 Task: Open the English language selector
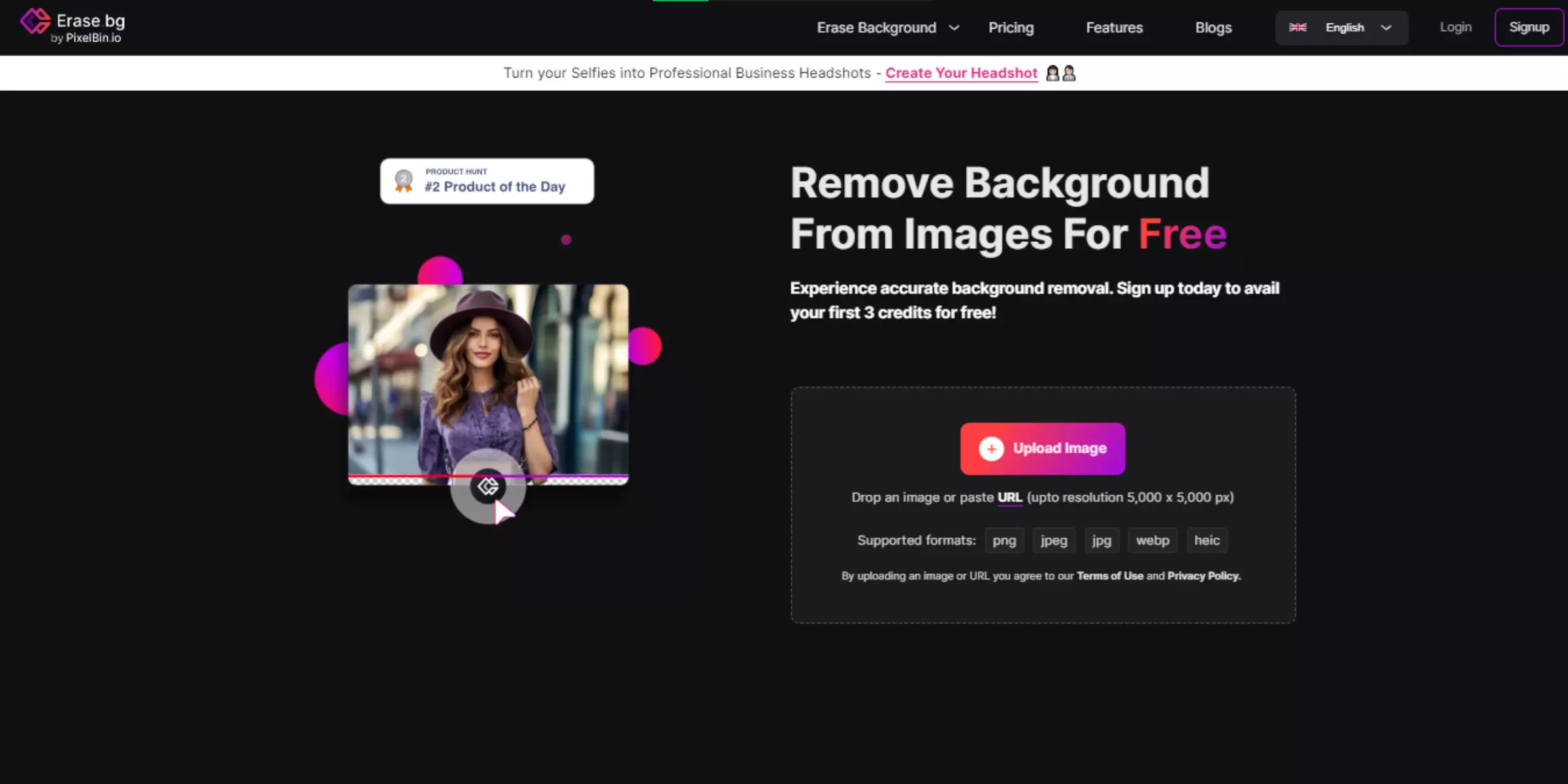pos(1341,27)
